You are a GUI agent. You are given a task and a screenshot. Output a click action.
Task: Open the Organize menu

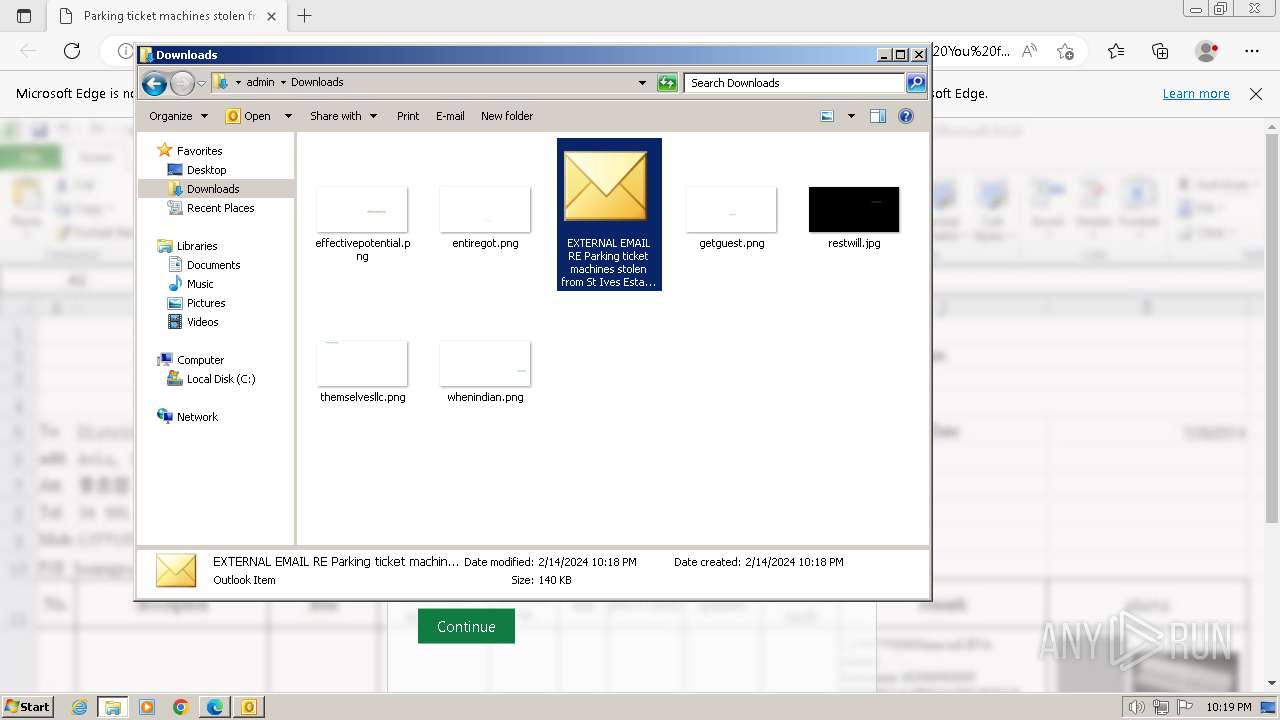(178, 116)
